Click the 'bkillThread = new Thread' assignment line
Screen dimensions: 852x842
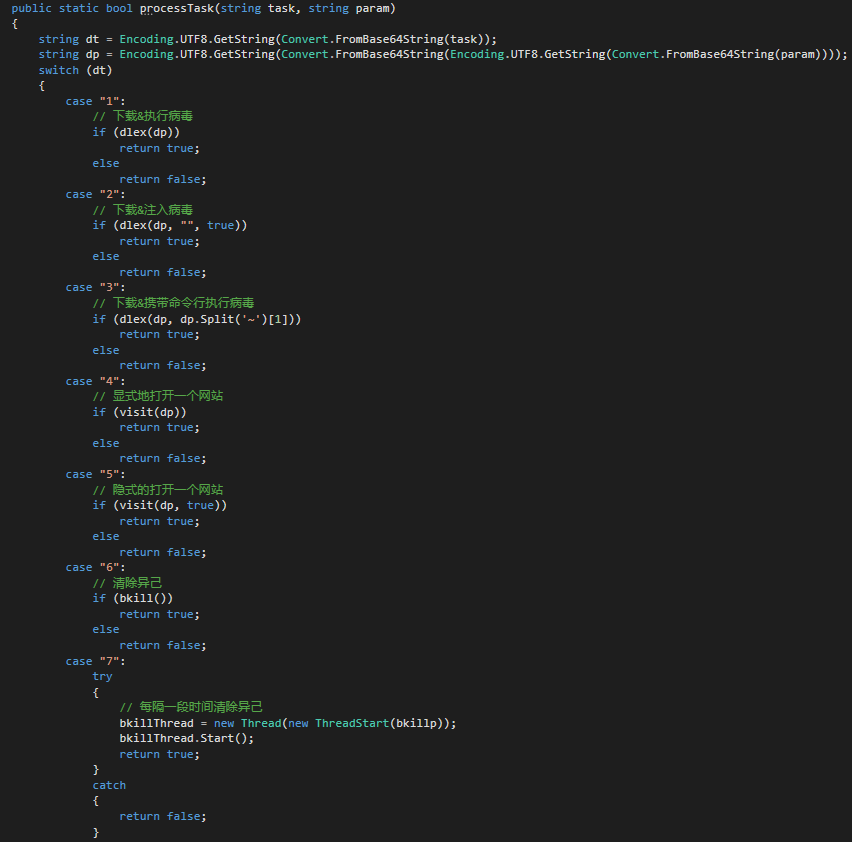[x=288, y=723]
